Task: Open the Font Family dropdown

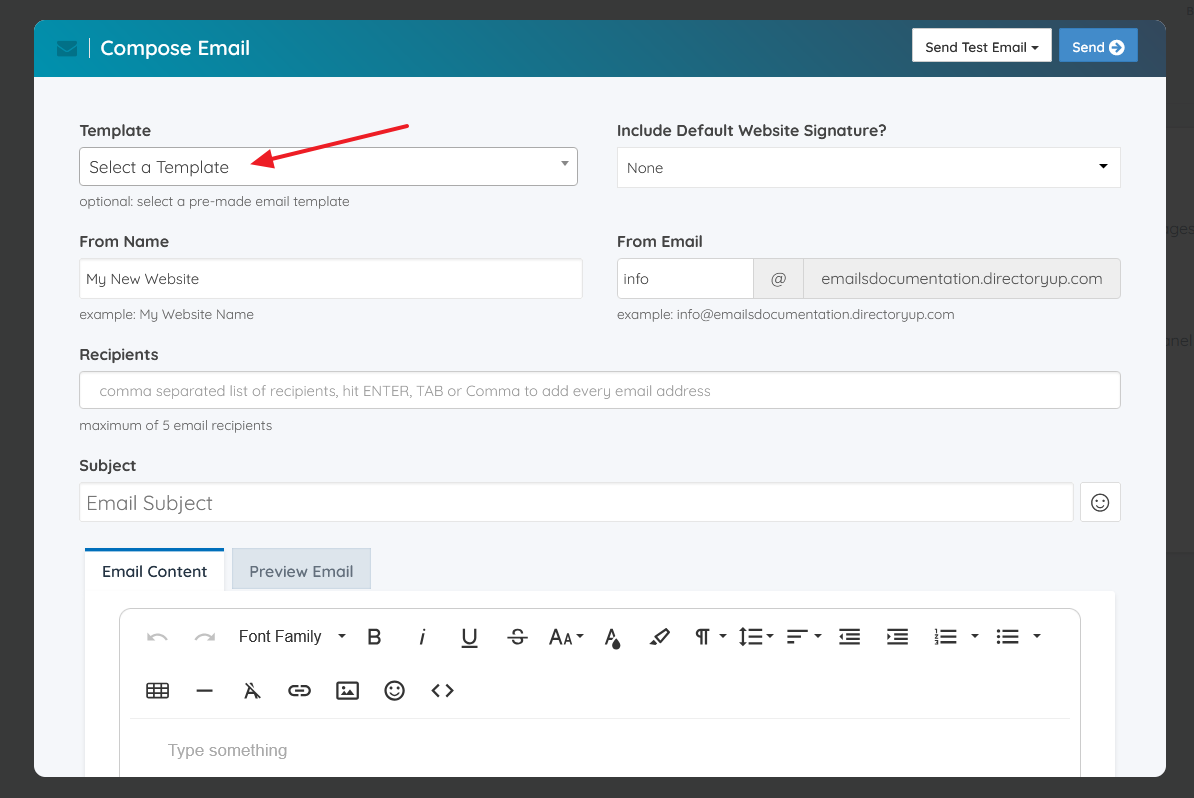Action: click(292, 637)
